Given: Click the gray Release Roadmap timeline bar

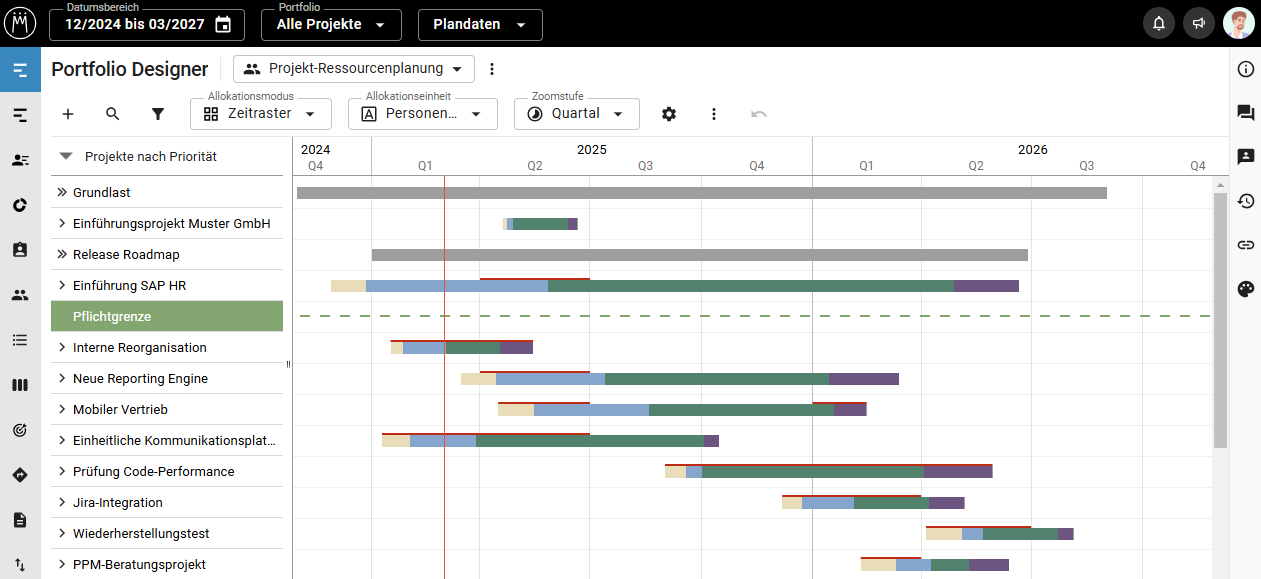Looking at the screenshot, I should pyautogui.click(x=700, y=255).
